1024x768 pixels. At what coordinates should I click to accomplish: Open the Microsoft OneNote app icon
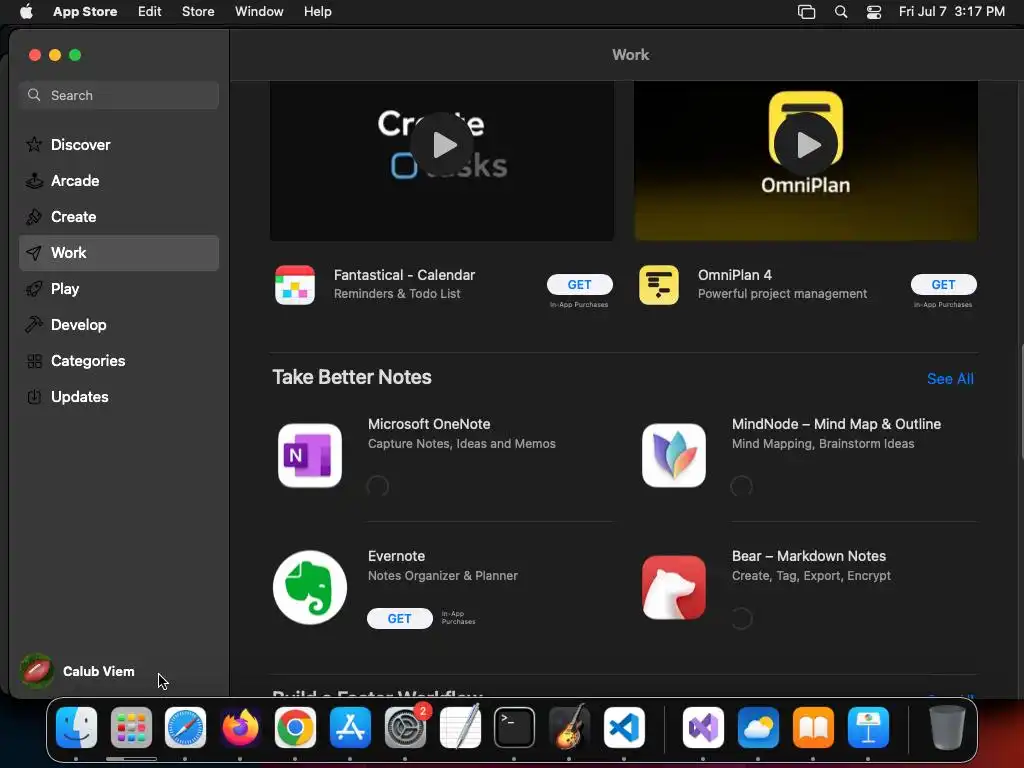tap(310, 455)
